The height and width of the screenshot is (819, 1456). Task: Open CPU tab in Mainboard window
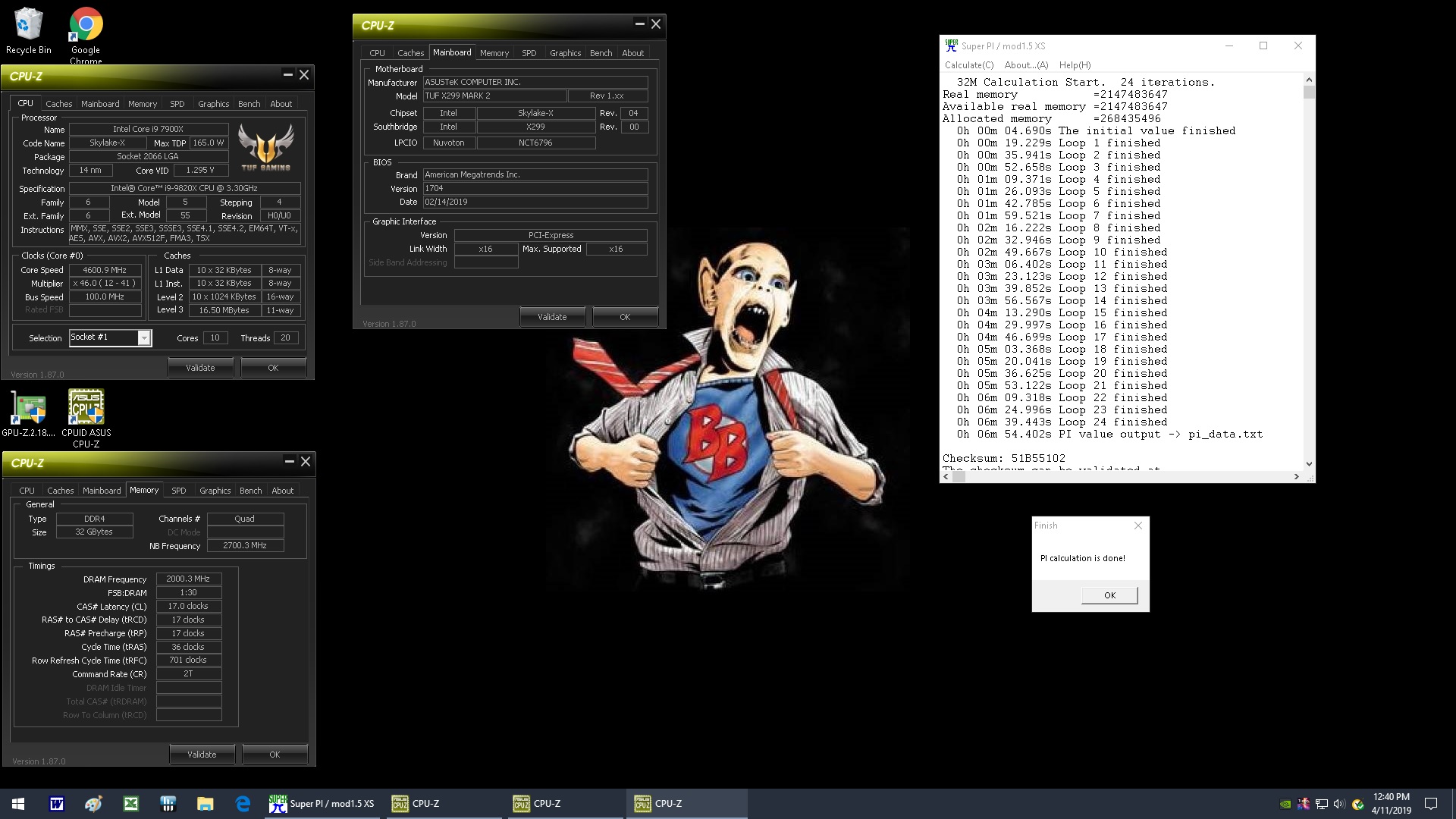click(378, 53)
